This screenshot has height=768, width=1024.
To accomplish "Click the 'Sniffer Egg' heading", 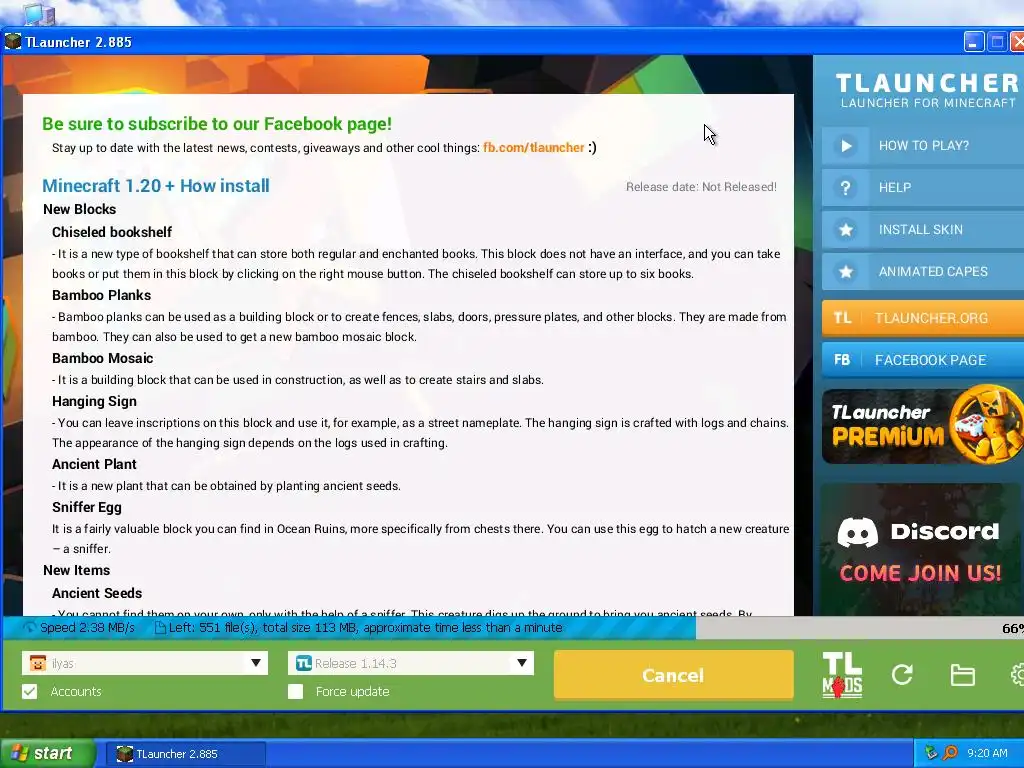I will tap(86, 507).
